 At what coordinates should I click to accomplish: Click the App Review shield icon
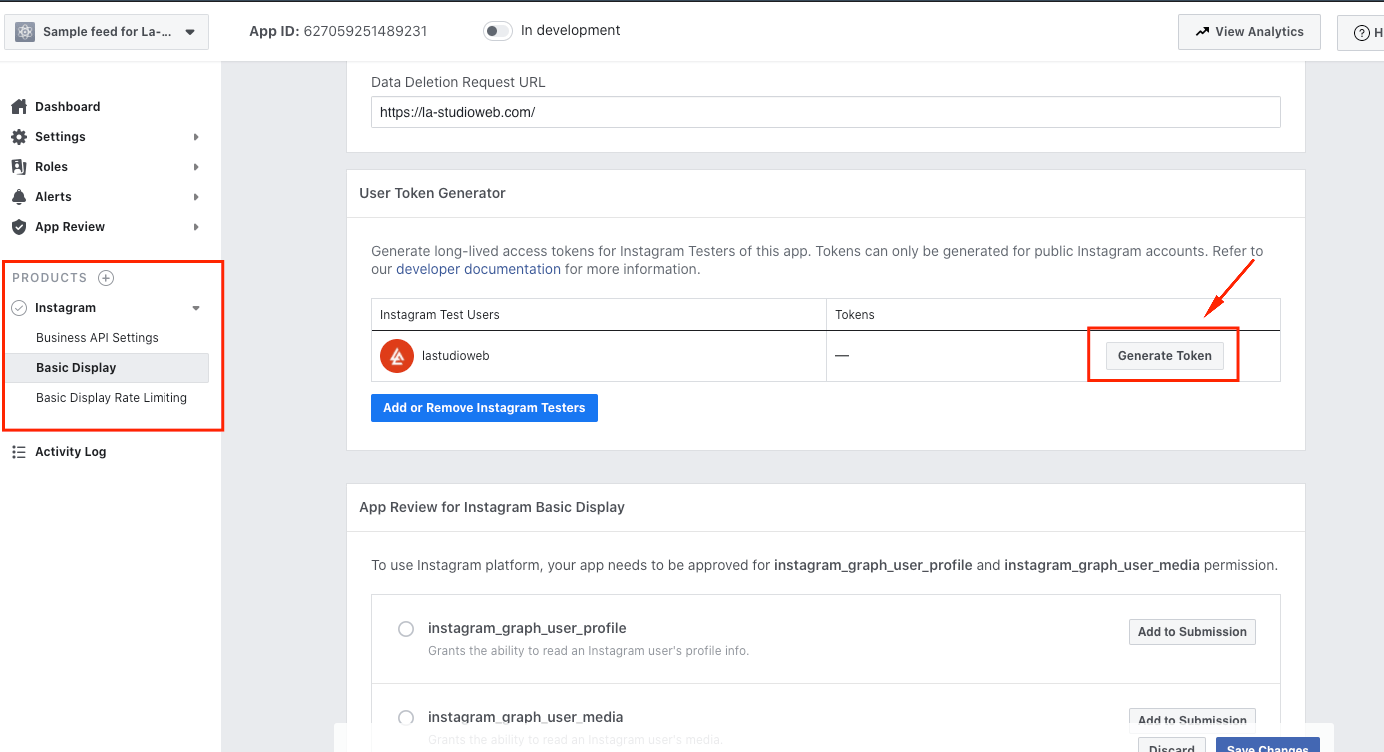pyautogui.click(x=18, y=227)
